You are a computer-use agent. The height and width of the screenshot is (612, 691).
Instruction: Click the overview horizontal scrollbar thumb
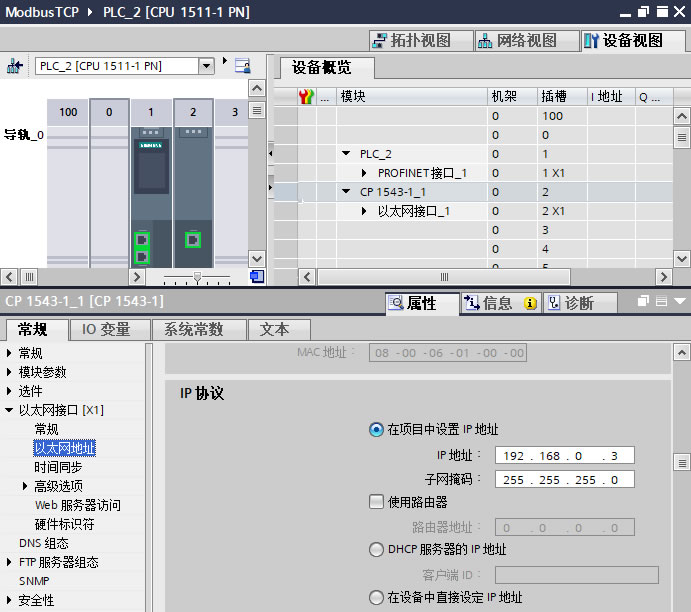point(444,277)
